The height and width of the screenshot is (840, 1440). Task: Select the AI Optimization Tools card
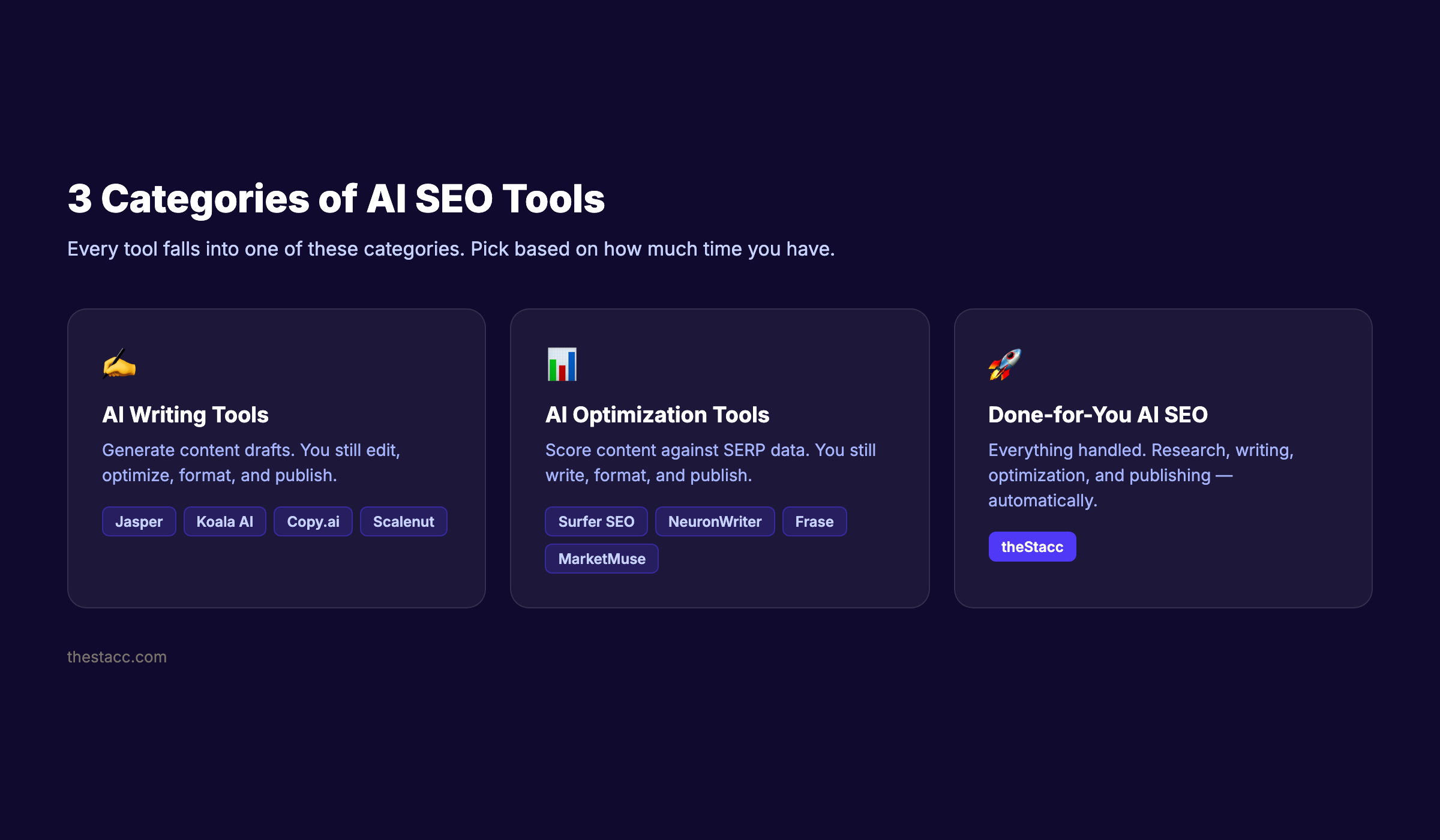[x=719, y=456]
